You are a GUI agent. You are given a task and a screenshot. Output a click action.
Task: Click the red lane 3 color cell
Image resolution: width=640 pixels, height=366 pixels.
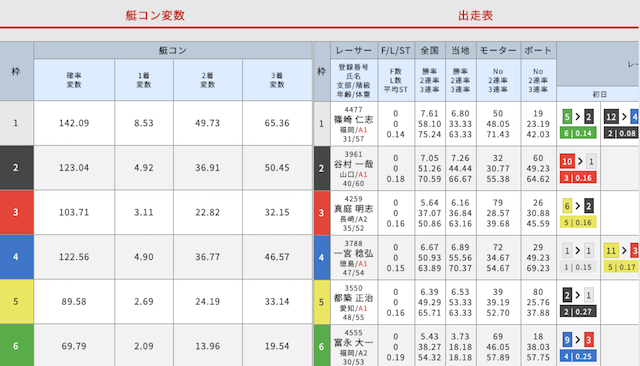17,212
